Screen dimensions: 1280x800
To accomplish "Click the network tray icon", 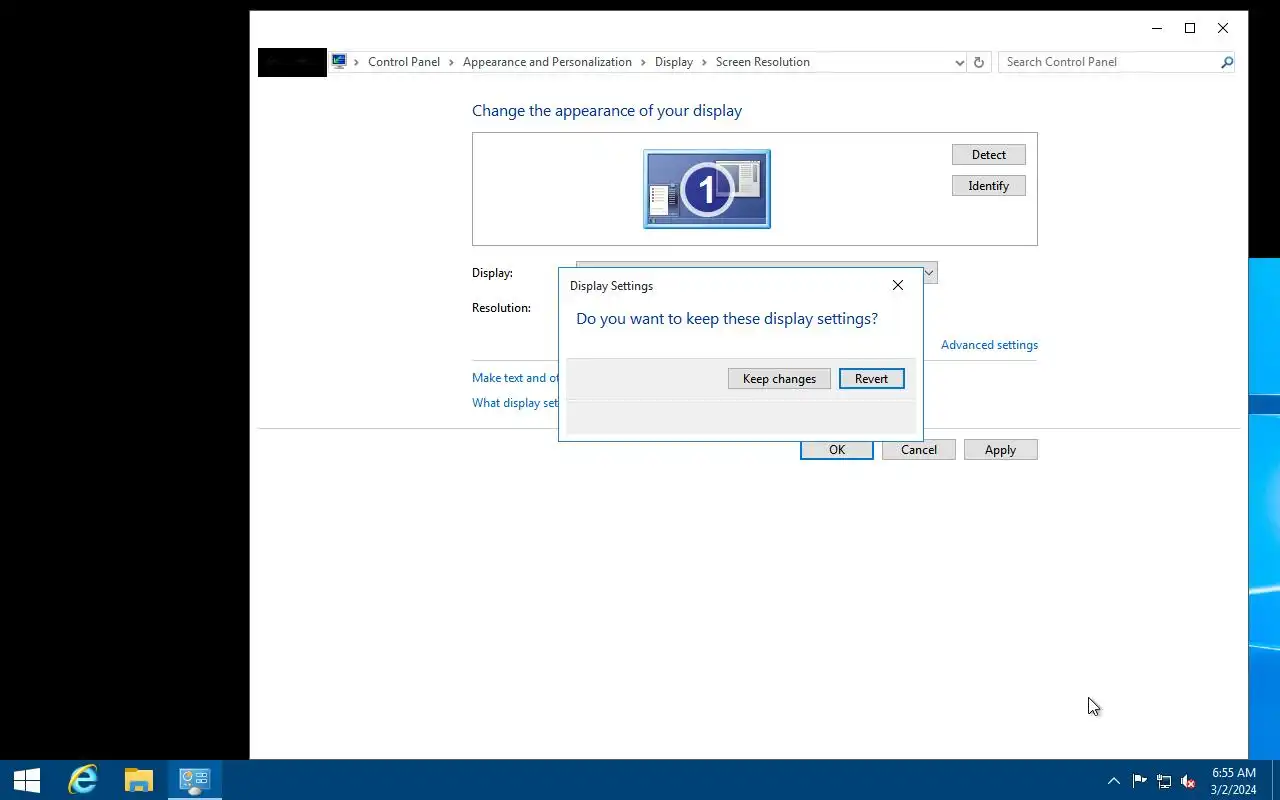I will click(1164, 781).
